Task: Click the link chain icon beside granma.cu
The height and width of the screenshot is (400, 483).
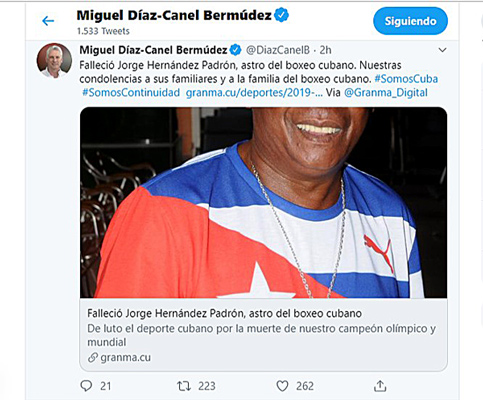Action: point(93,358)
